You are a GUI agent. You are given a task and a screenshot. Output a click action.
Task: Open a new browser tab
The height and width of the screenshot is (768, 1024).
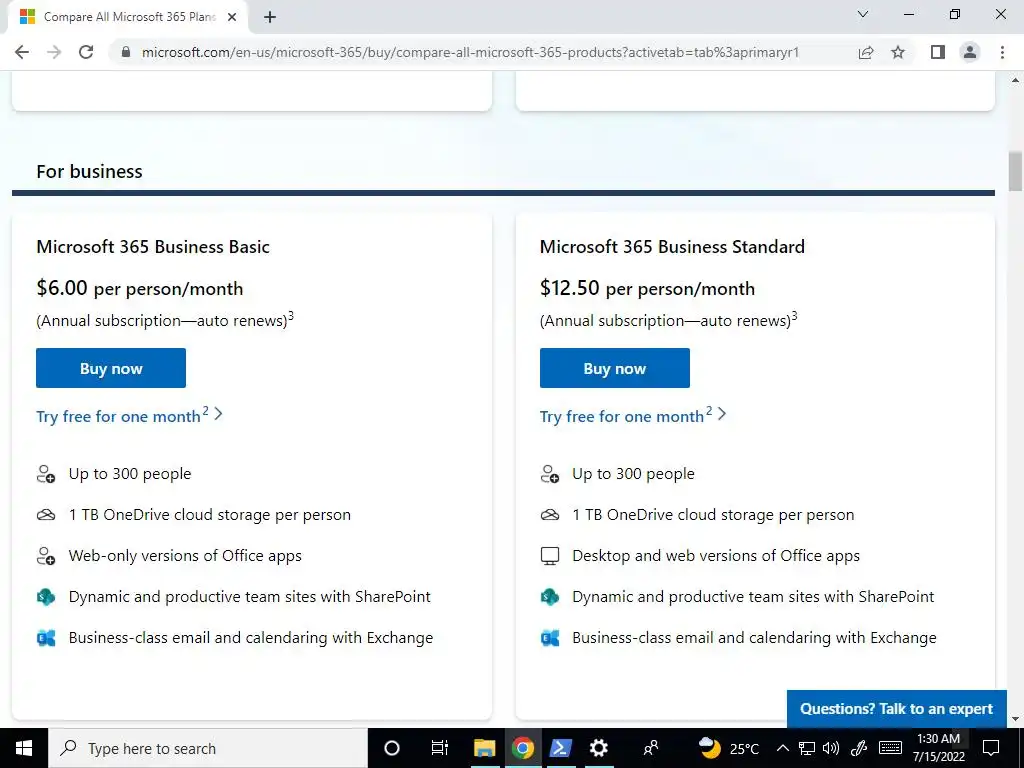point(270,18)
